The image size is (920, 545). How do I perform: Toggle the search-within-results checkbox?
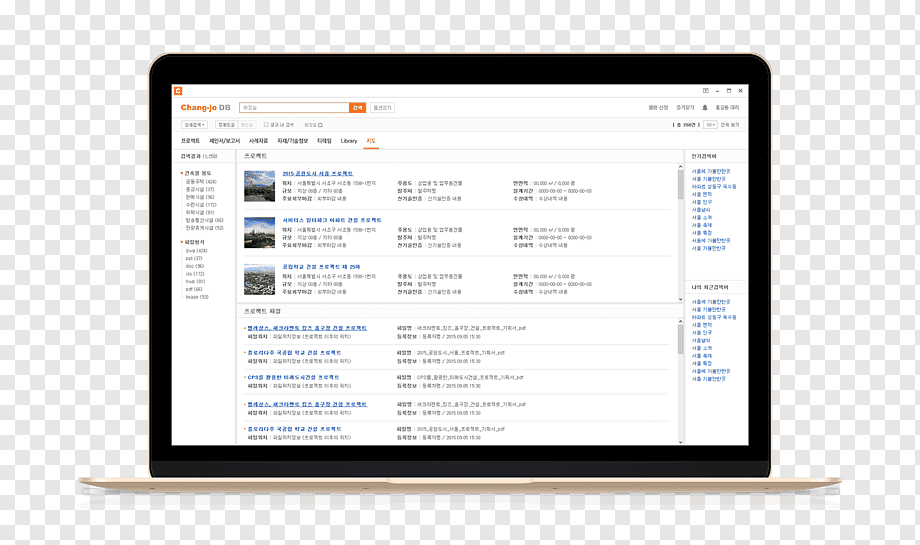tap(266, 125)
